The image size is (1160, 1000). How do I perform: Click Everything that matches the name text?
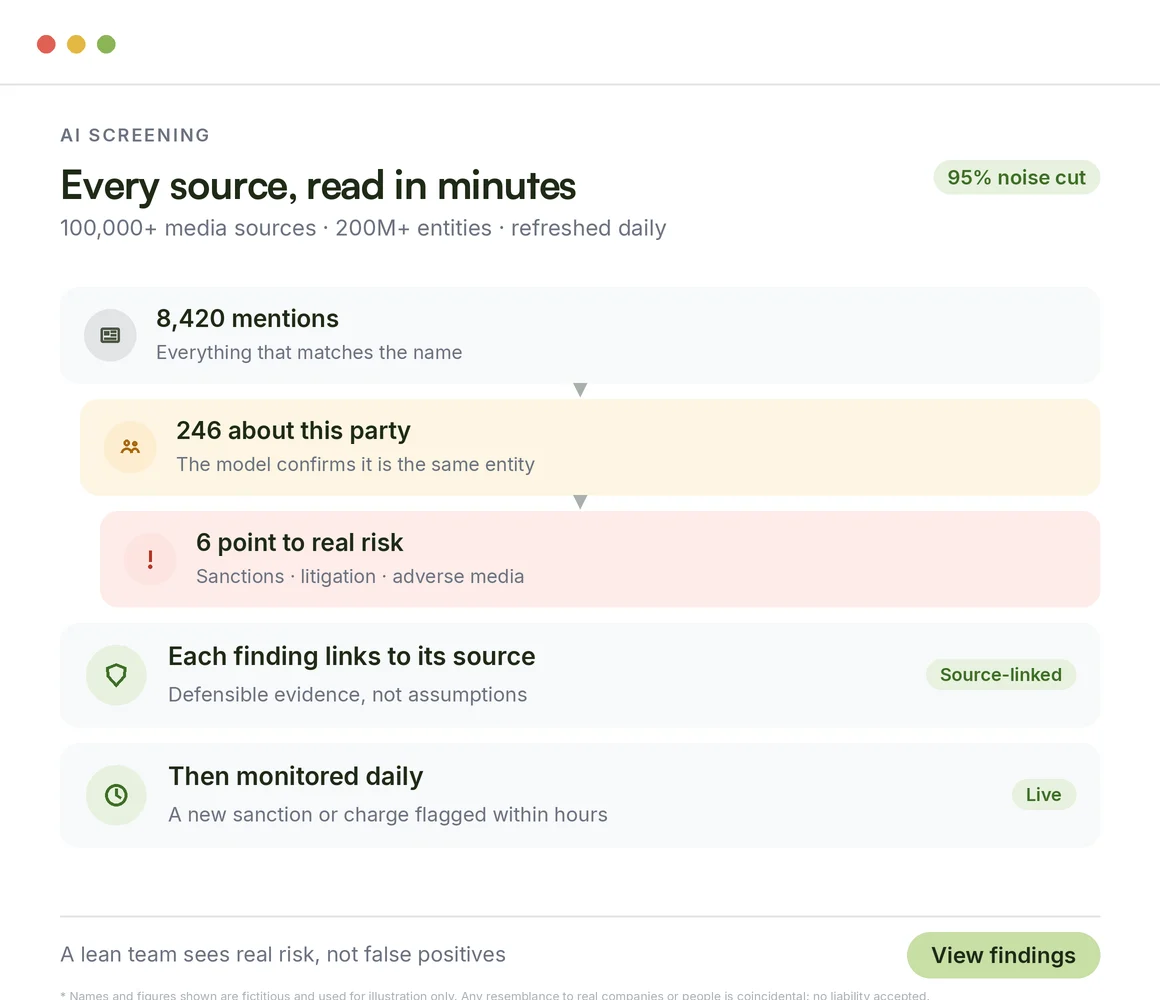point(309,352)
